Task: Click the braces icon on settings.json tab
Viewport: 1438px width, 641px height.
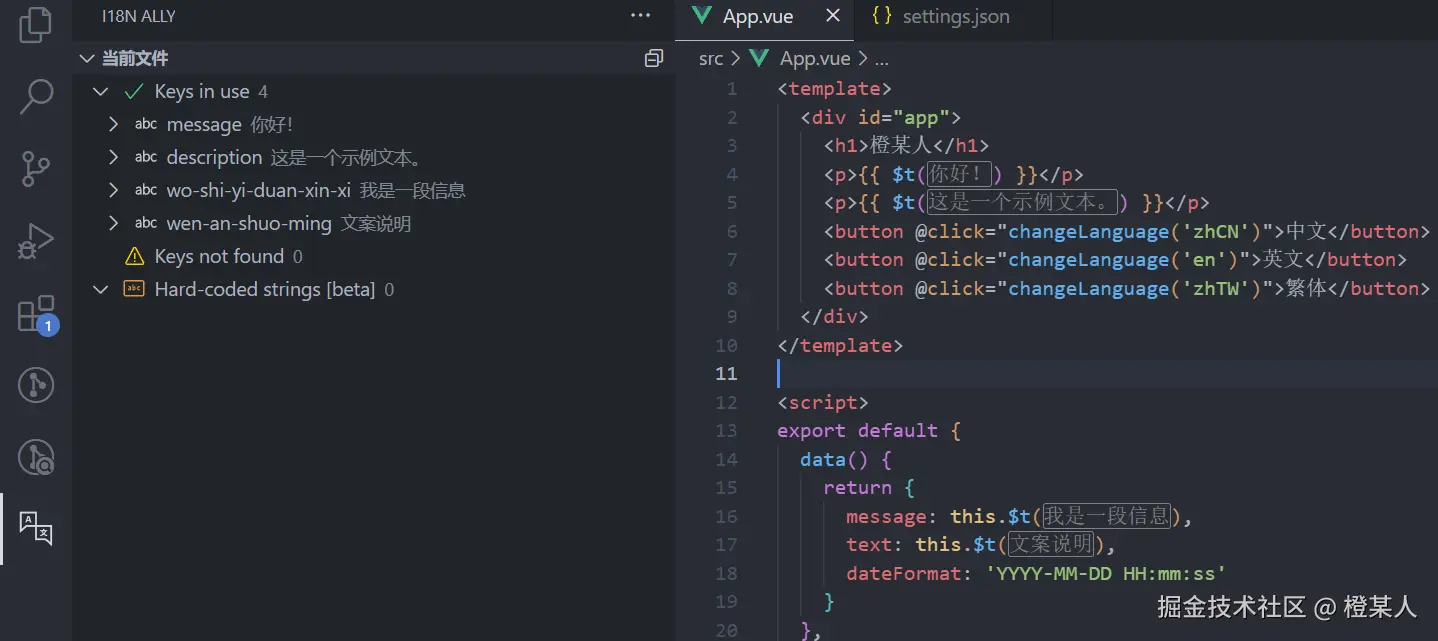Action: [881, 17]
